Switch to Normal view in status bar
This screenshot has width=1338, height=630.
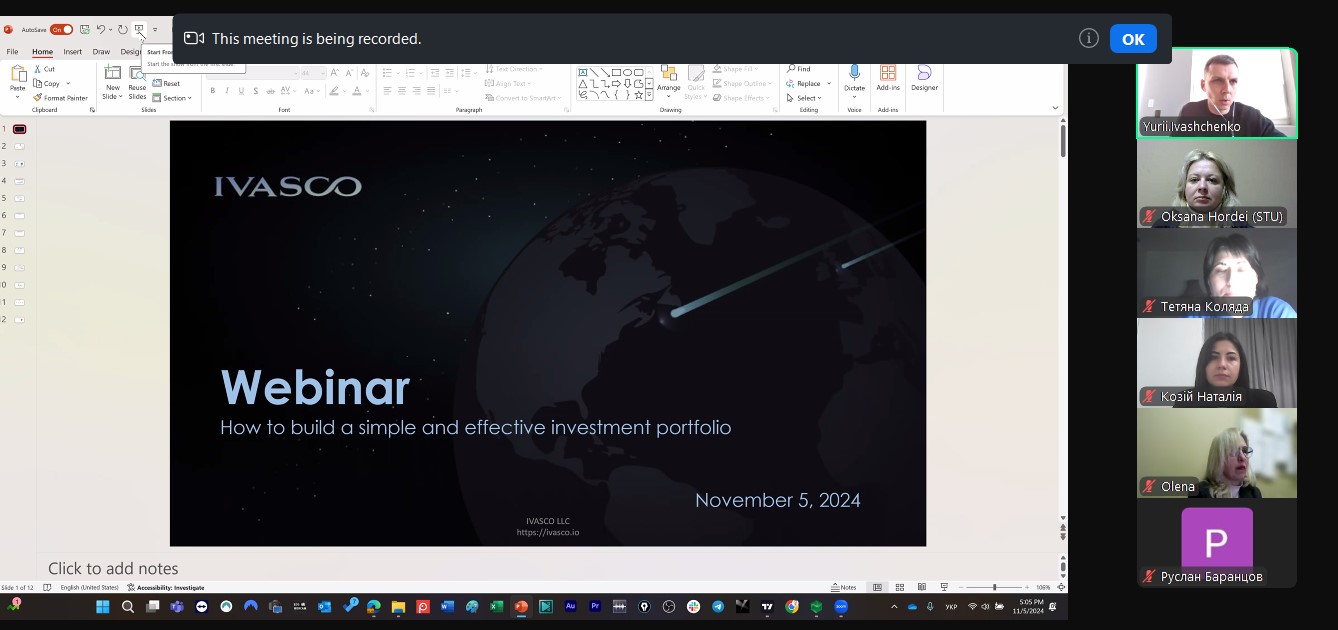tap(877, 587)
